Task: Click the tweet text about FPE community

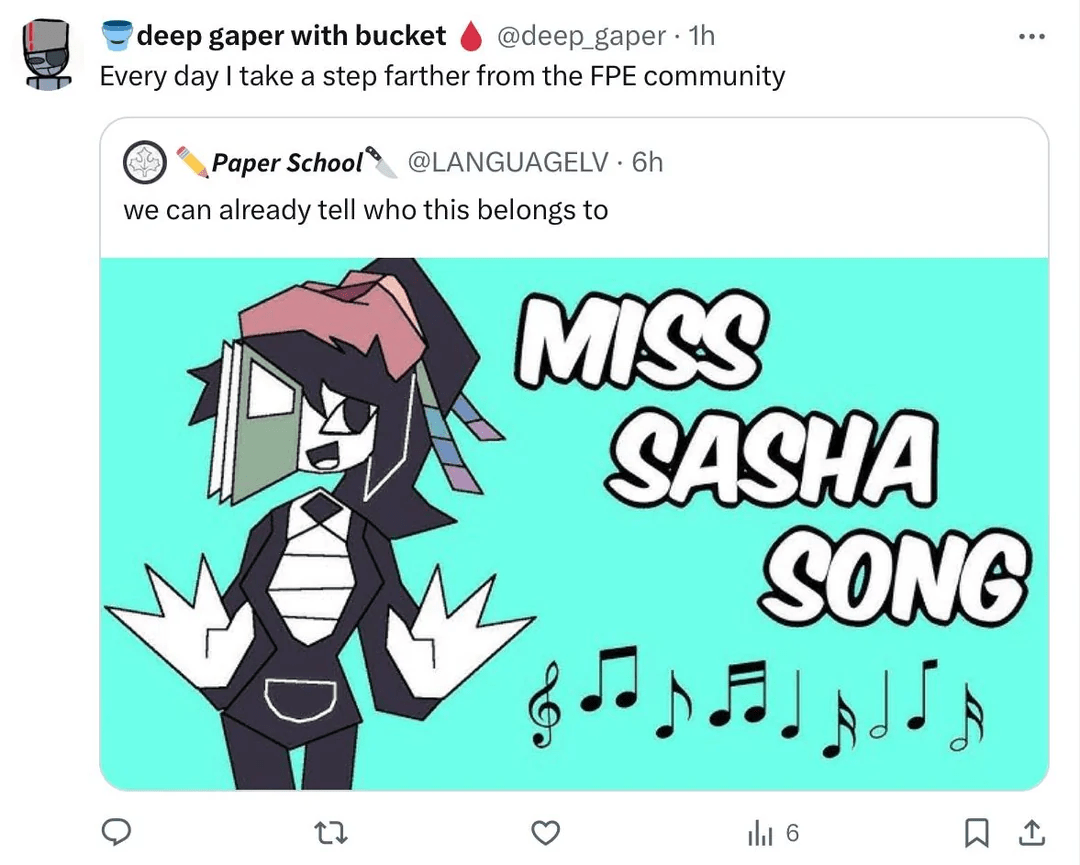Action: pyautogui.click(x=442, y=76)
